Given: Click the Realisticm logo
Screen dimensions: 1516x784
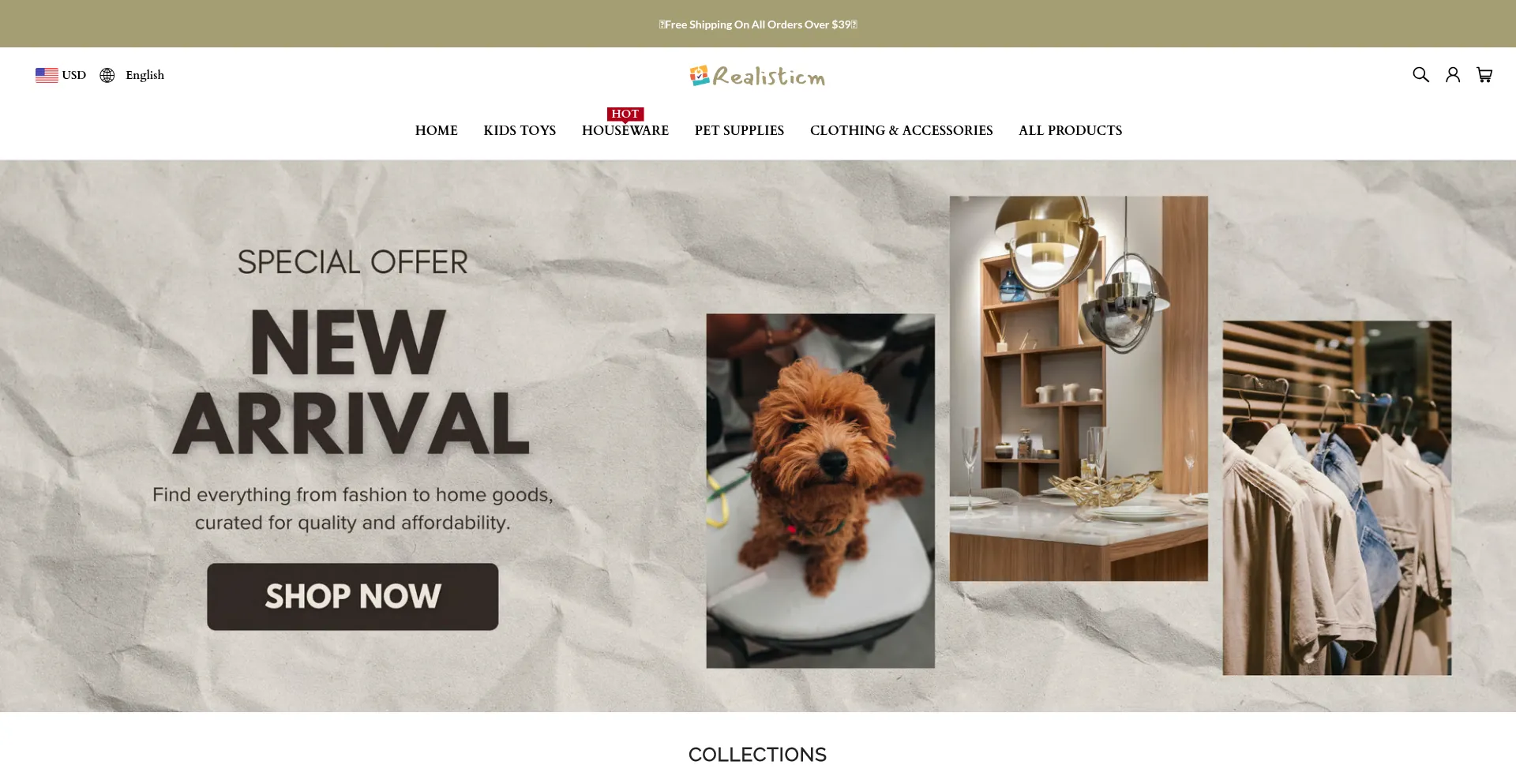Looking at the screenshot, I should 757,76.
